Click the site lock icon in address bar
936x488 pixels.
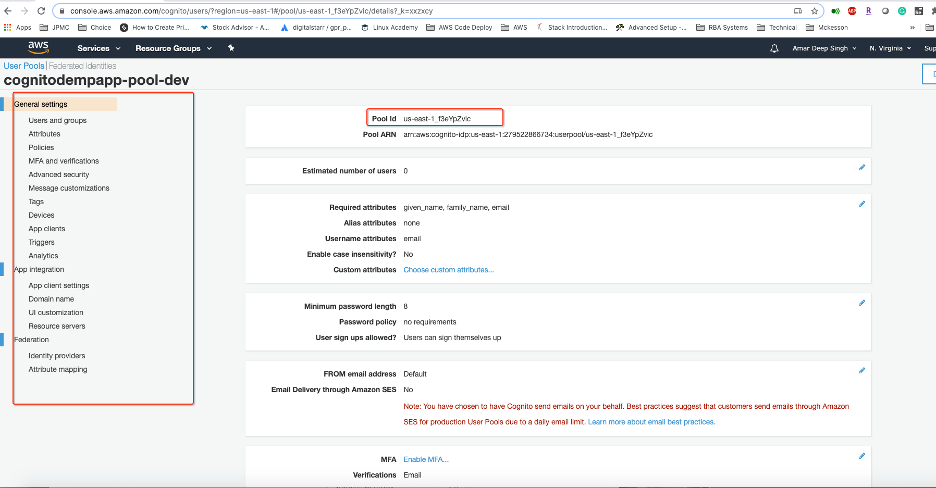(x=62, y=11)
